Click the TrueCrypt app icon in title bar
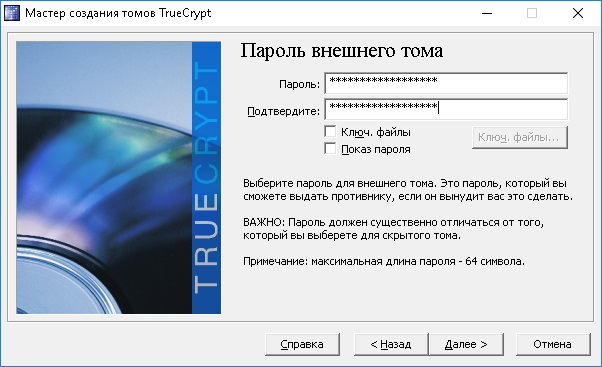Viewport: 602px width, 367px height. (x=12, y=13)
